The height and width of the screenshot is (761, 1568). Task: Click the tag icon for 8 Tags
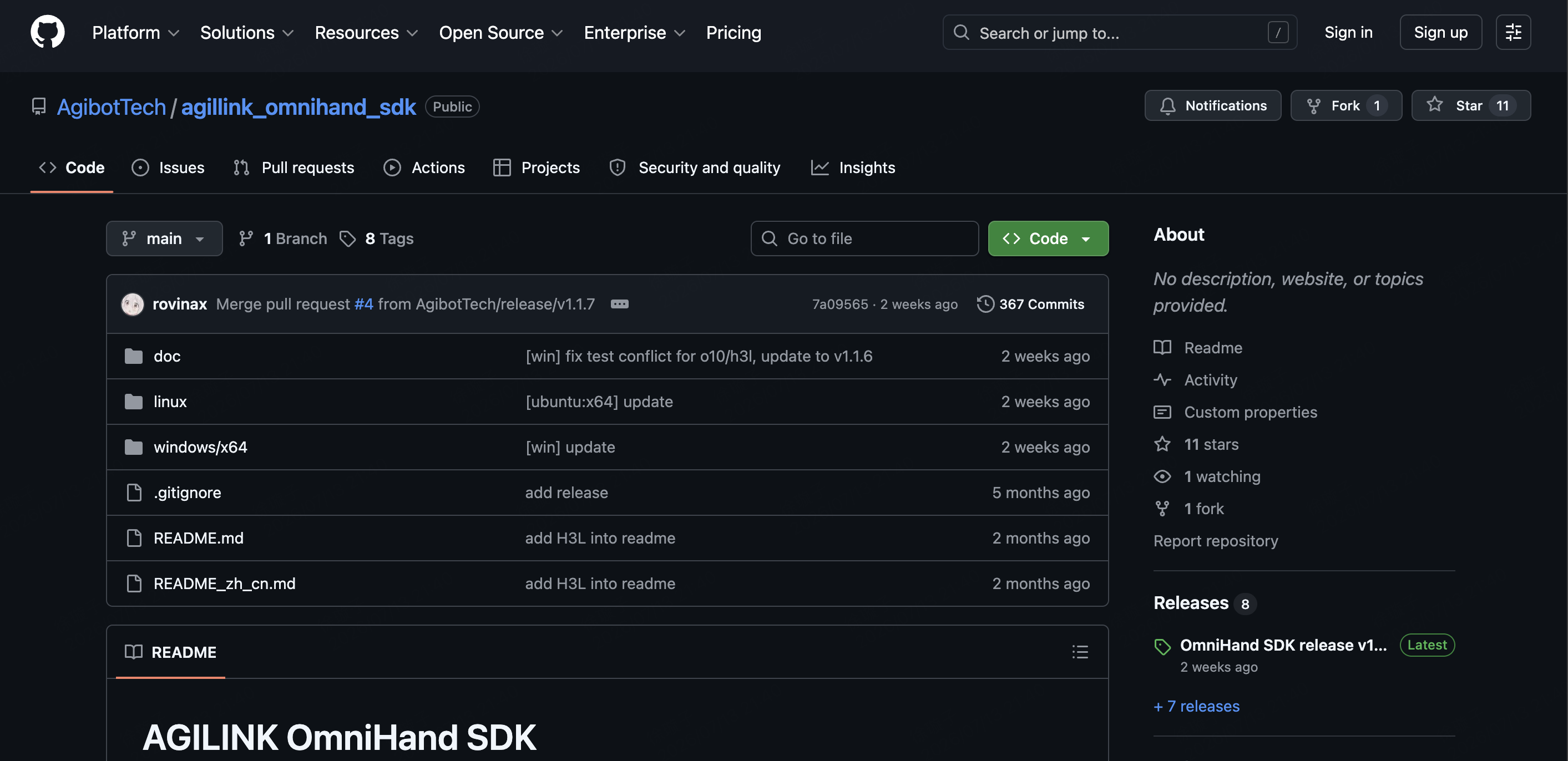(x=347, y=239)
